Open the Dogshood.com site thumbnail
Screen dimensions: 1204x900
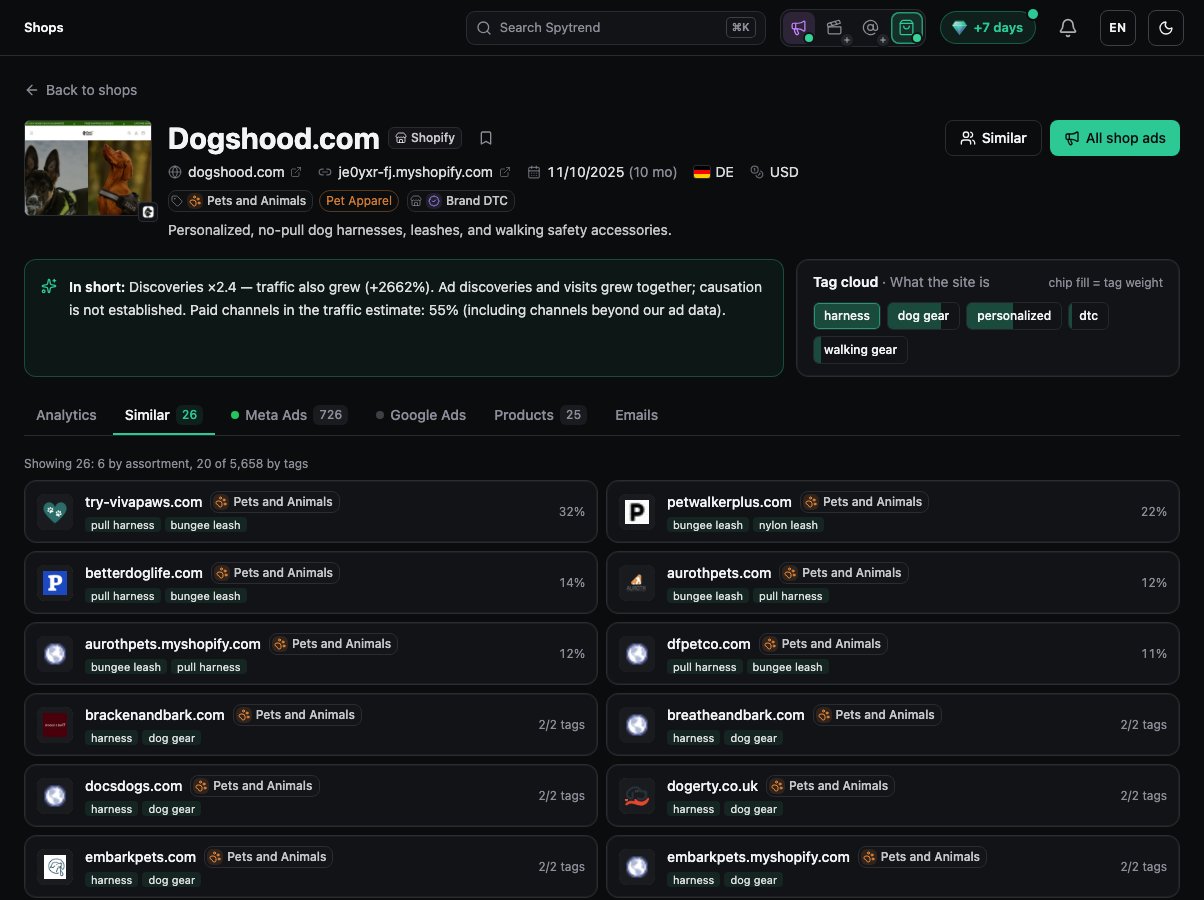(88, 168)
